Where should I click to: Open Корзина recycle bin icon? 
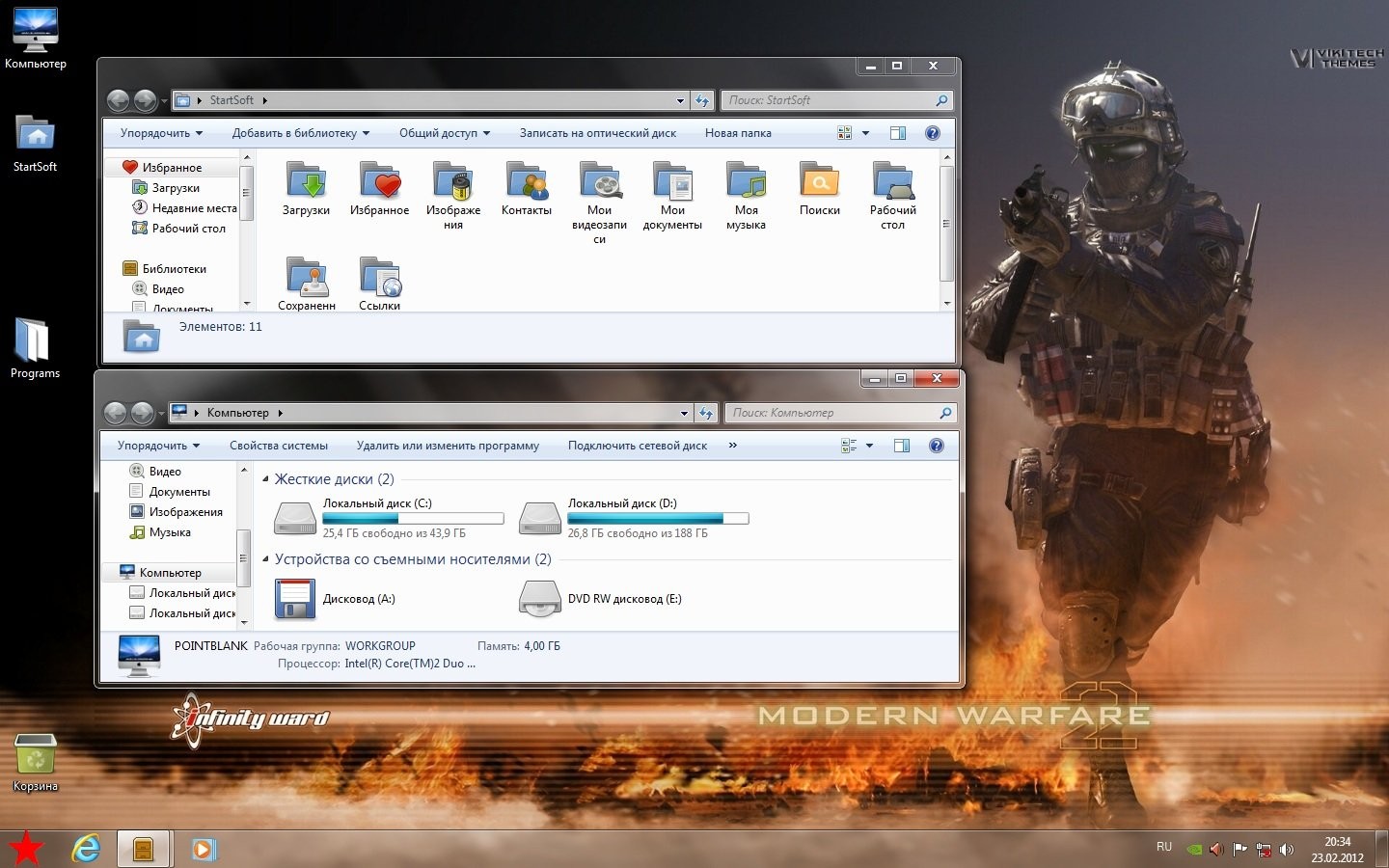click(36, 762)
